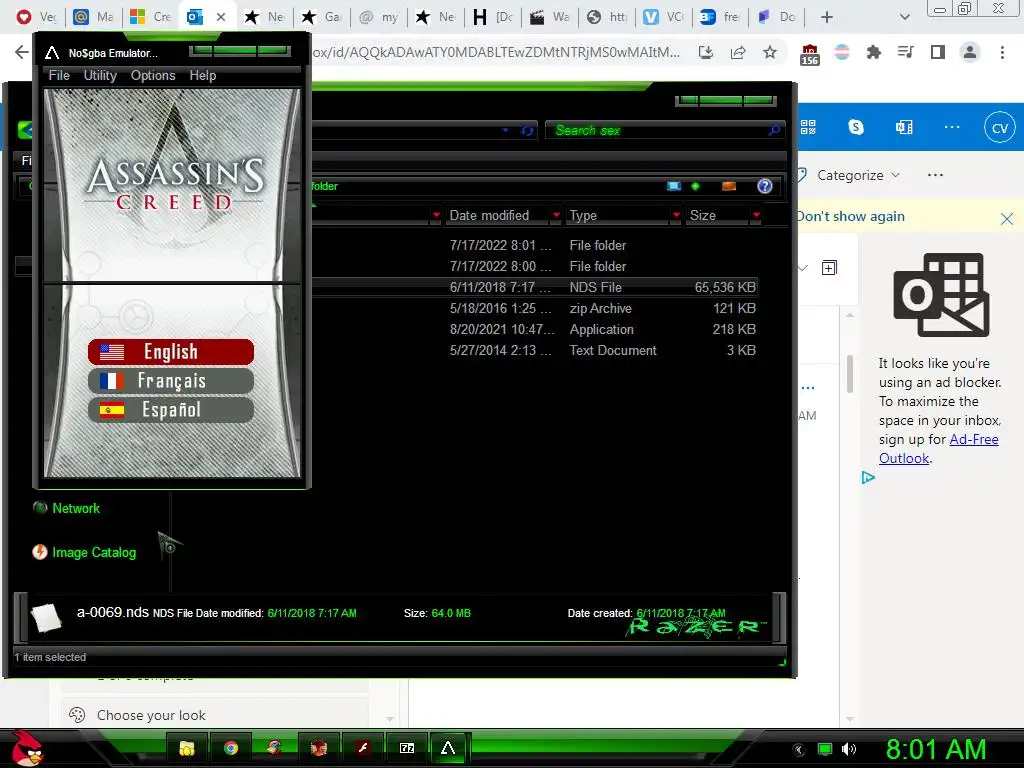The image size is (1024, 768).
Task: Open the Date modified column filter dropdown
Action: click(556, 215)
